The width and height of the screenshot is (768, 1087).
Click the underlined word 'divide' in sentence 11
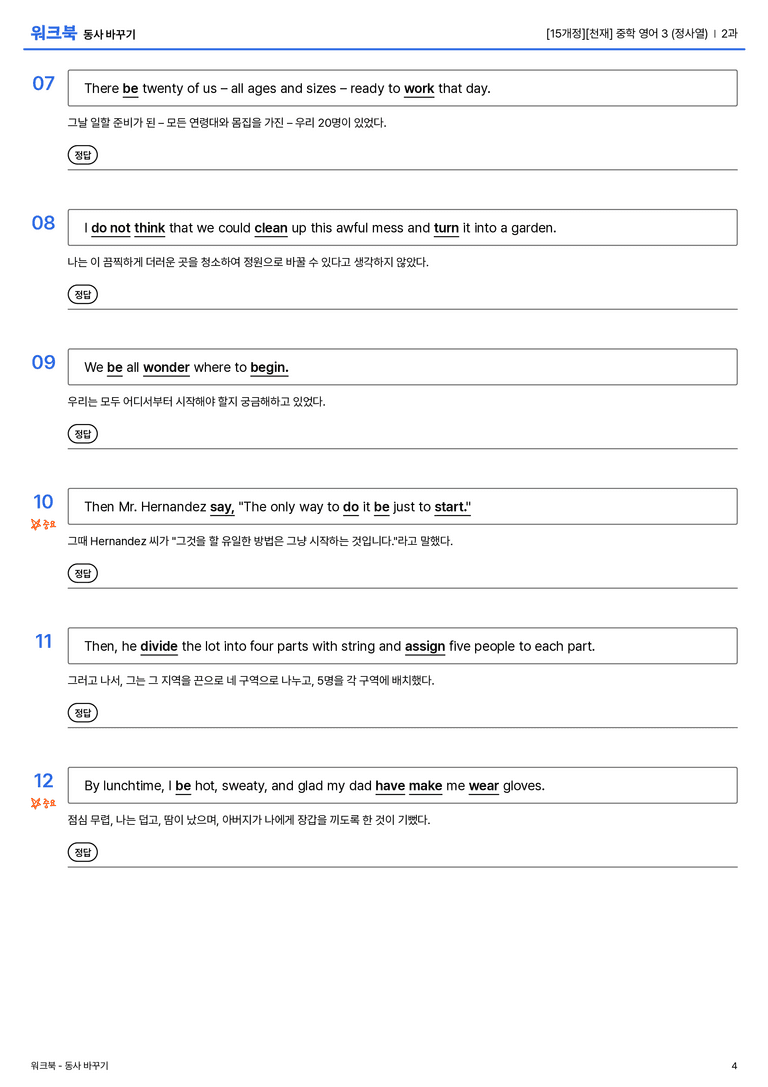159,646
